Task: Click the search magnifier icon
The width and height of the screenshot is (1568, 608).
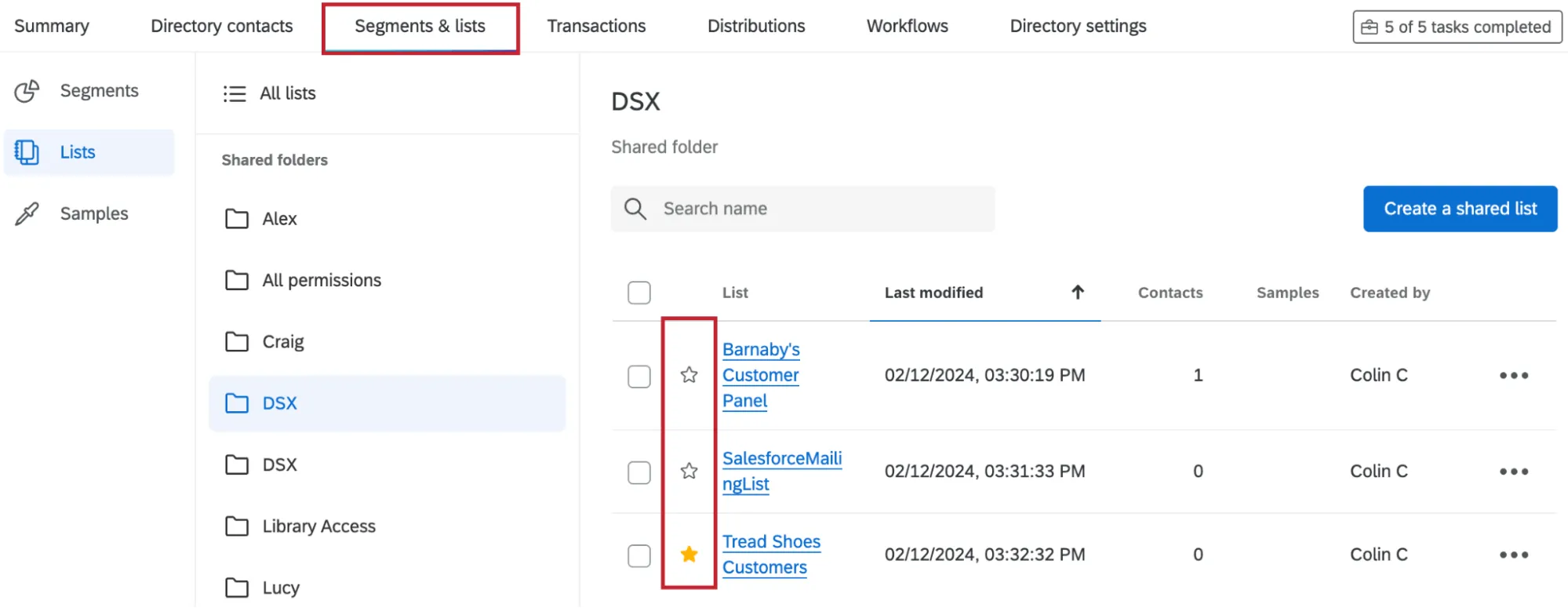Action: pyautogui.click(x=635, y=209)
